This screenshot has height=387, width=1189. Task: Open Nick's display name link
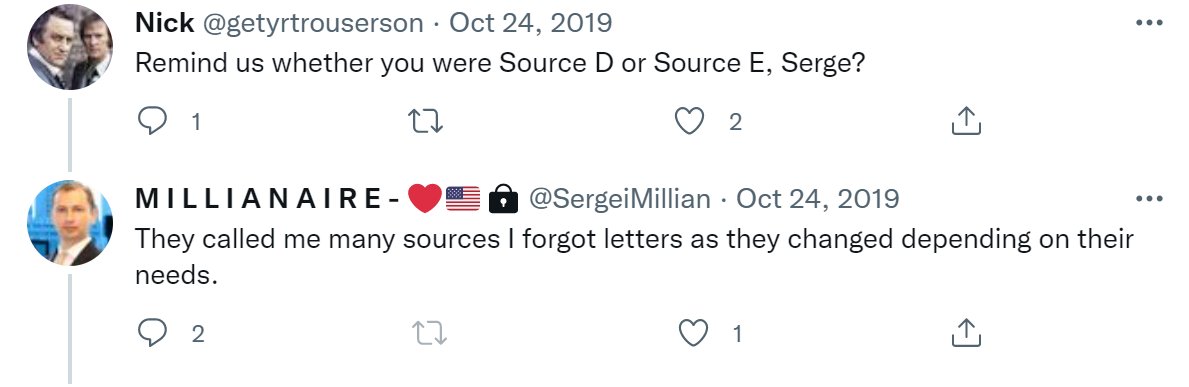click(165, 23)
